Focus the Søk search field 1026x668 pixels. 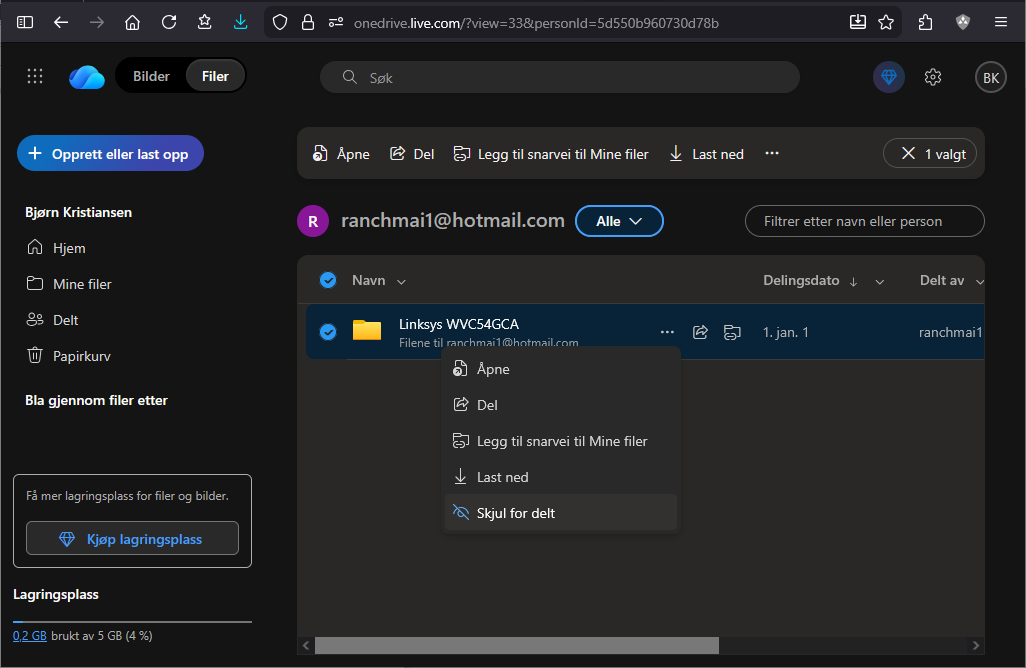(559, 77)
